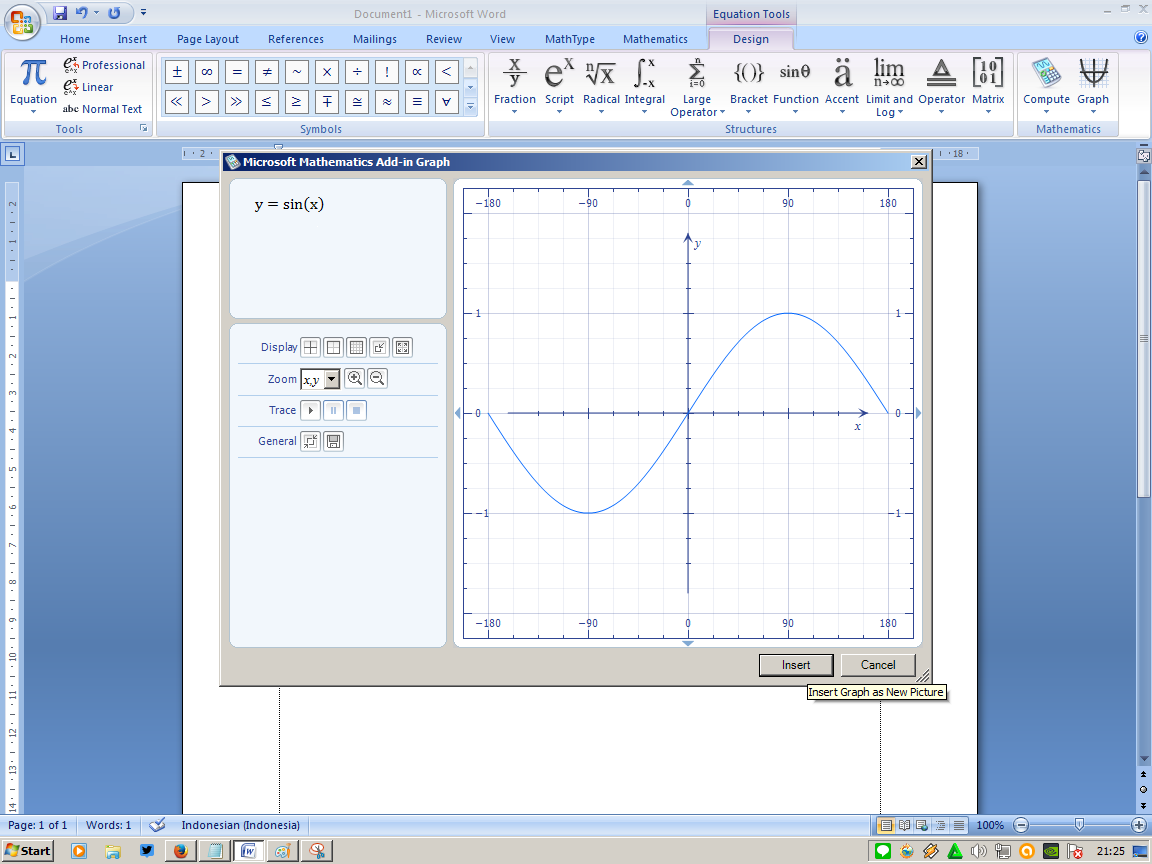Click the y = sin(x) equation text
Screen dimensions: 1152x864
coord(289,204)
